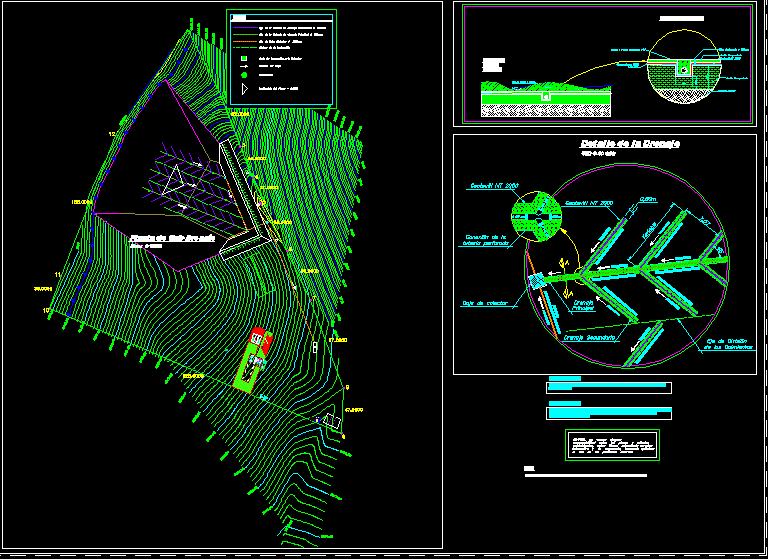Click the white arrow symbol in the legend
This screenshot has height=559, width=768.
(x=244, y=66)
